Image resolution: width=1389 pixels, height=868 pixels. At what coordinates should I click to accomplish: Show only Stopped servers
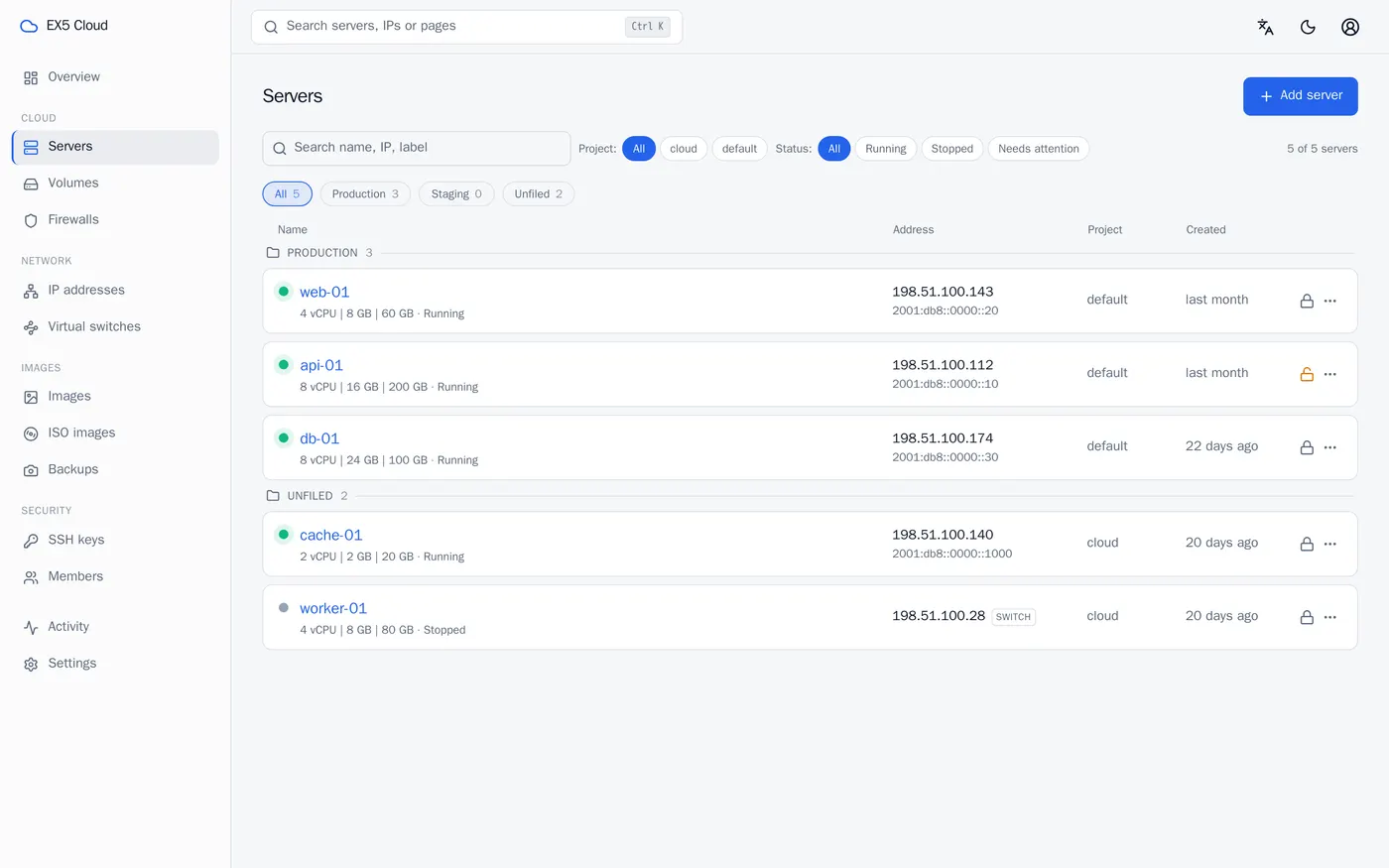click(x=952, y=149)
